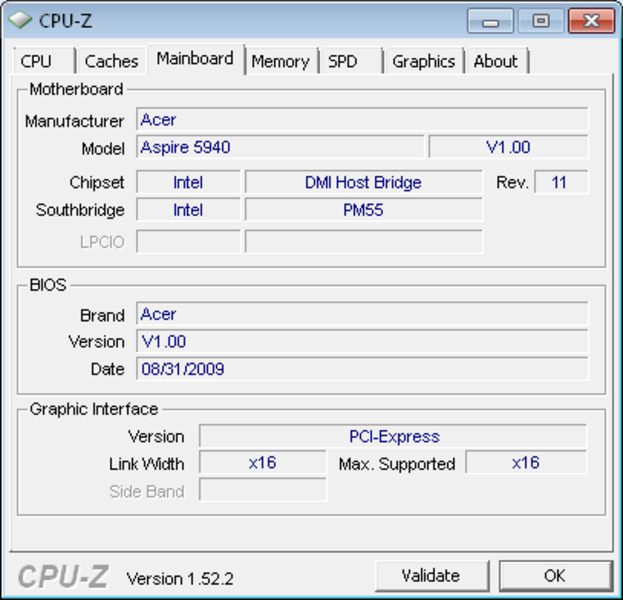Select the Mainboard tab
The height and width of the screenshot is (600, 623).
(x=195, y=59)
